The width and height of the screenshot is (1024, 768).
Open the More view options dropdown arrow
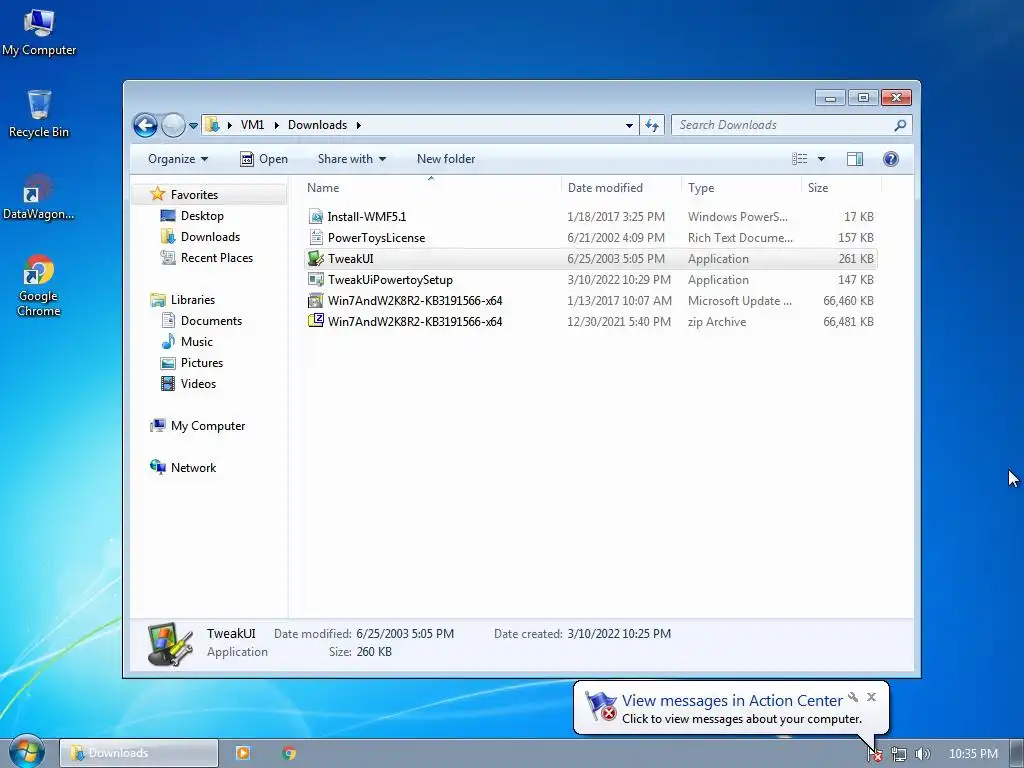(x=822, y=159)
